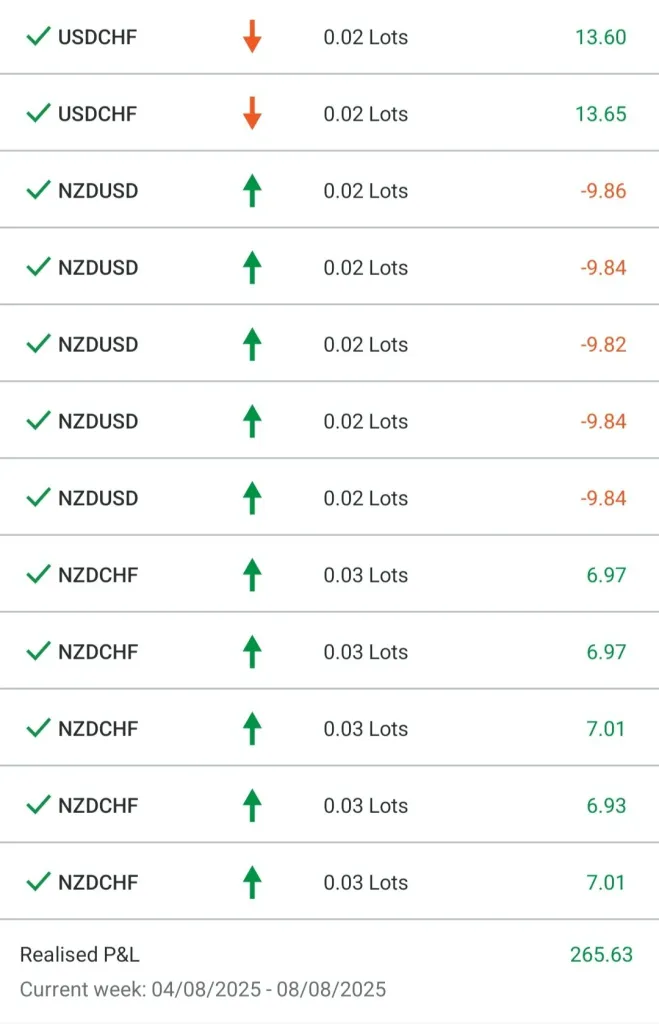Tap the checkmark of the first NZDCHF trade
This screenshot has width=659, height=1024.
pyautogui.click(x=38, y=575)
